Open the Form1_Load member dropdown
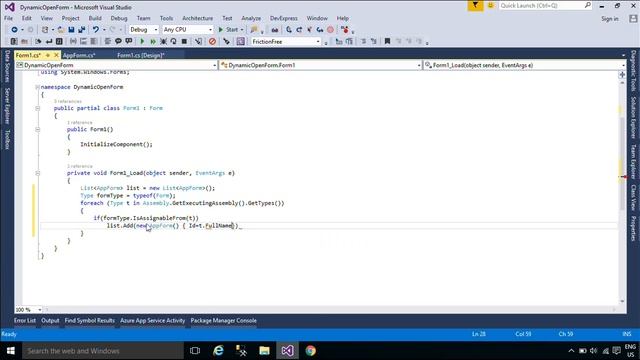This screenshot has width=640, height=360. click(x=524, y=65)
